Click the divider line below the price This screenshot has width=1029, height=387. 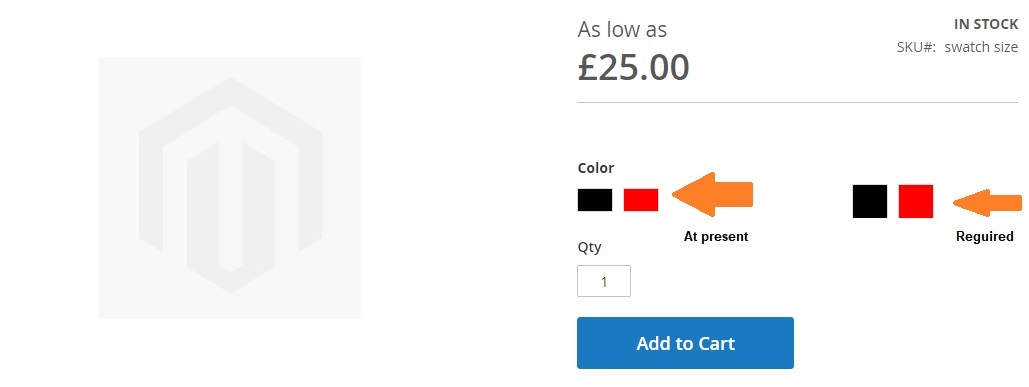point(797,103)
